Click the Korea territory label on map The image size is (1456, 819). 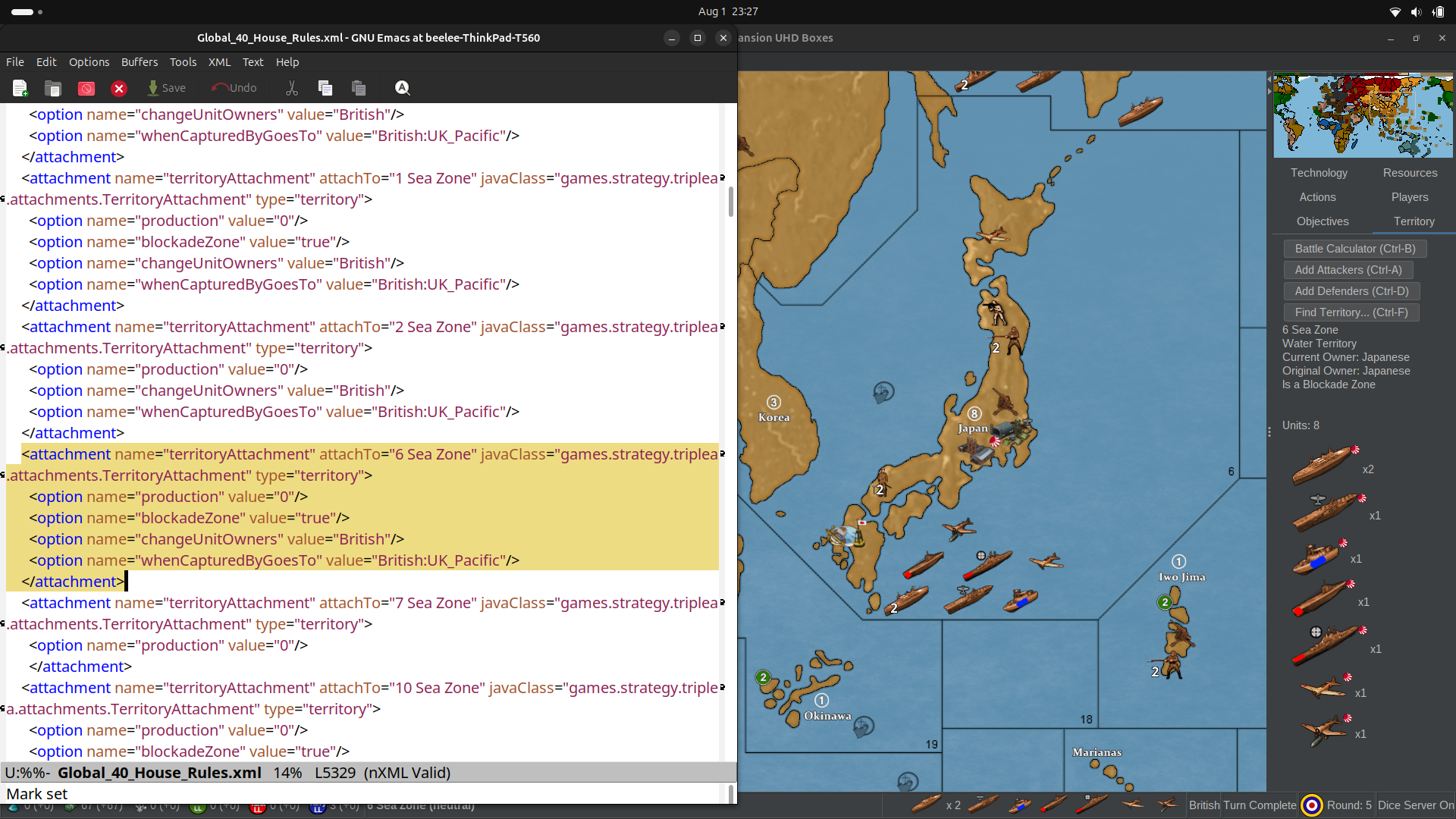pos(774,417)
